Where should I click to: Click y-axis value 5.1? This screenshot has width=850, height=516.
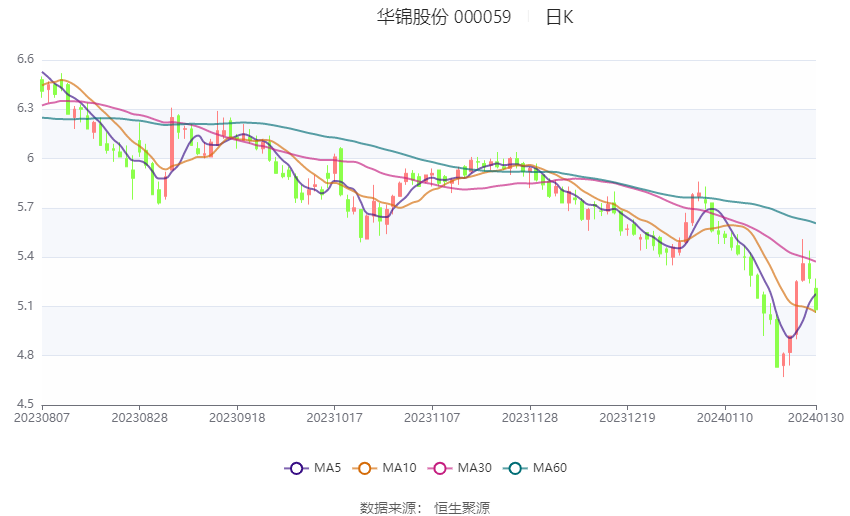pyautogui.click(x=25, y=306)
